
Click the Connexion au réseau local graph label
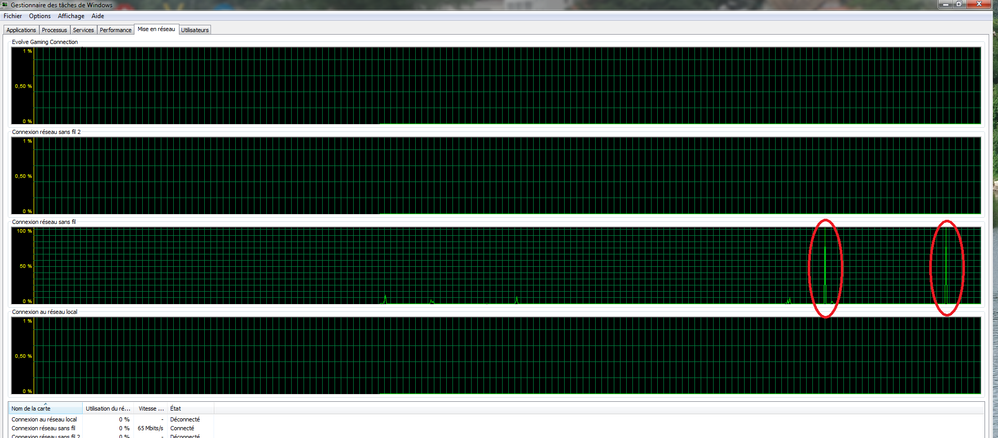(44, 312)
